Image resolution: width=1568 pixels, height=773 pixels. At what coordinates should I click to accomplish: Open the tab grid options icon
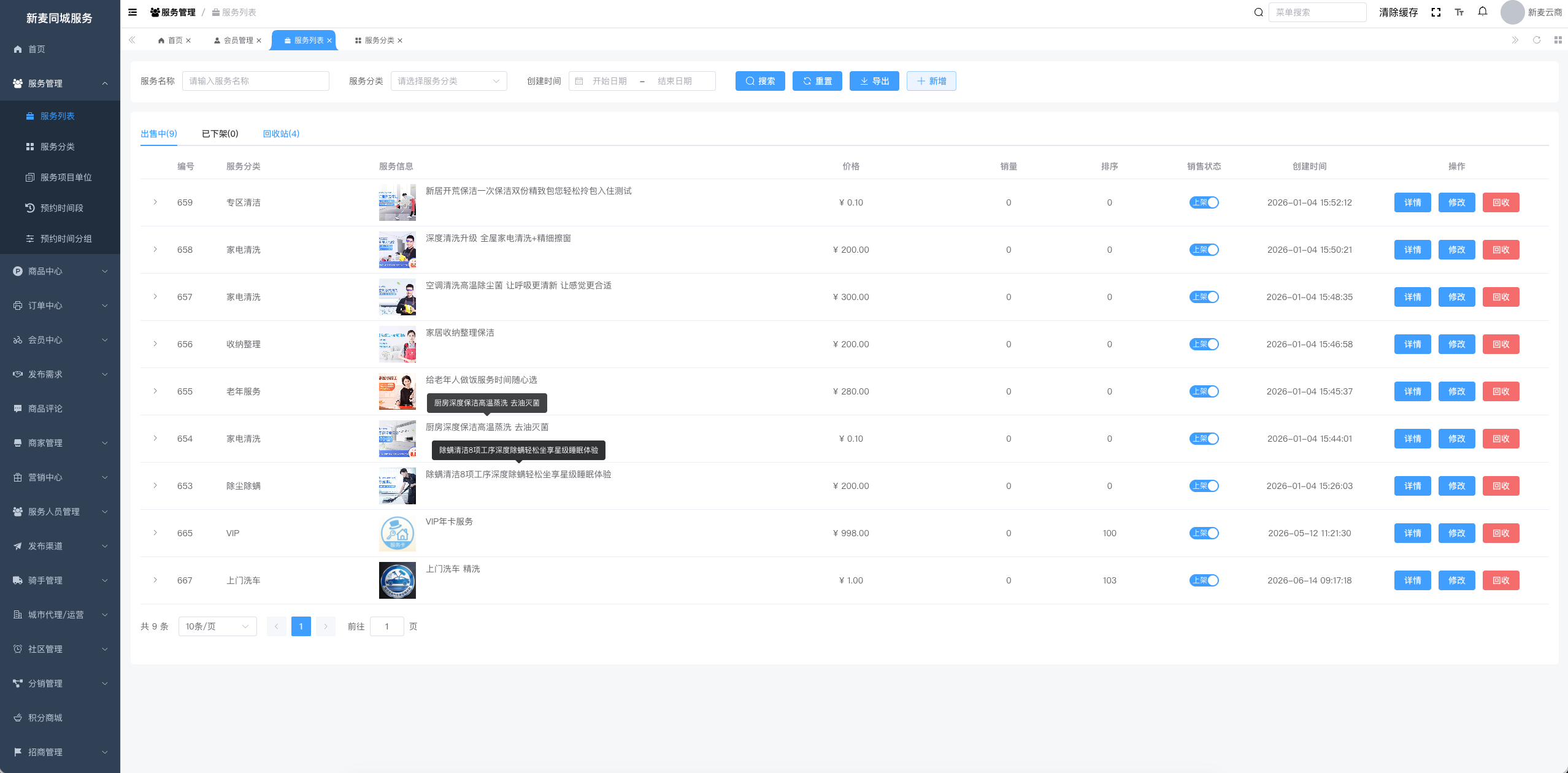pos(1558,40)
